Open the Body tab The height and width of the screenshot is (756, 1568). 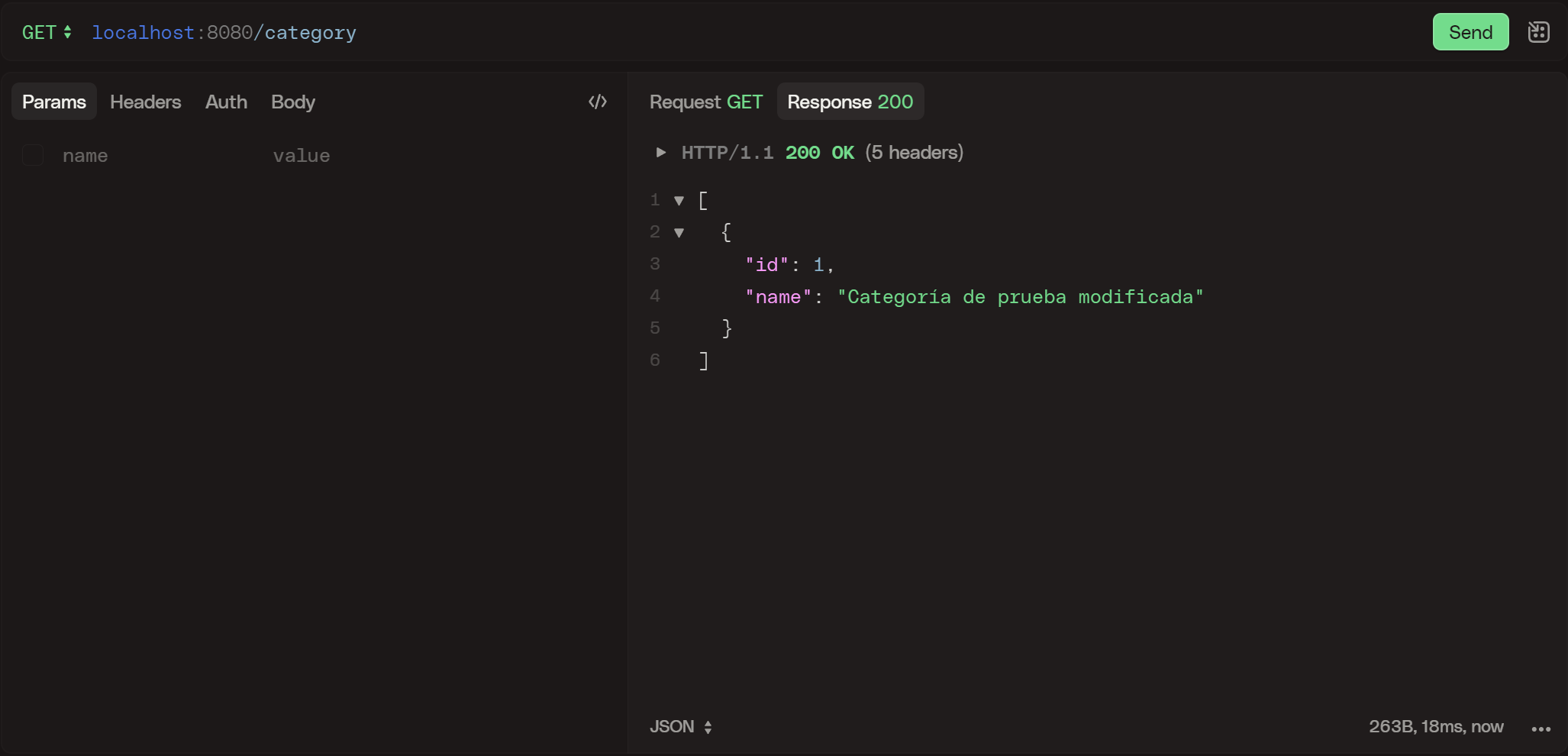[293, 102]
